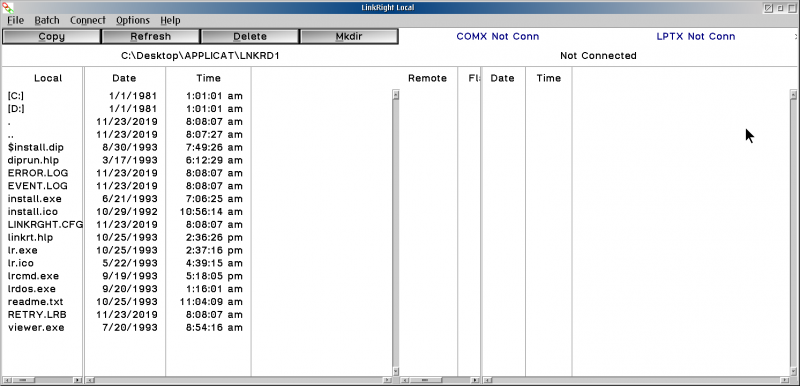This screenshot has height=386, width=800.
Task: Click the local list scroll down arrow
Action: pyautogui.click(x=395, y=371)
